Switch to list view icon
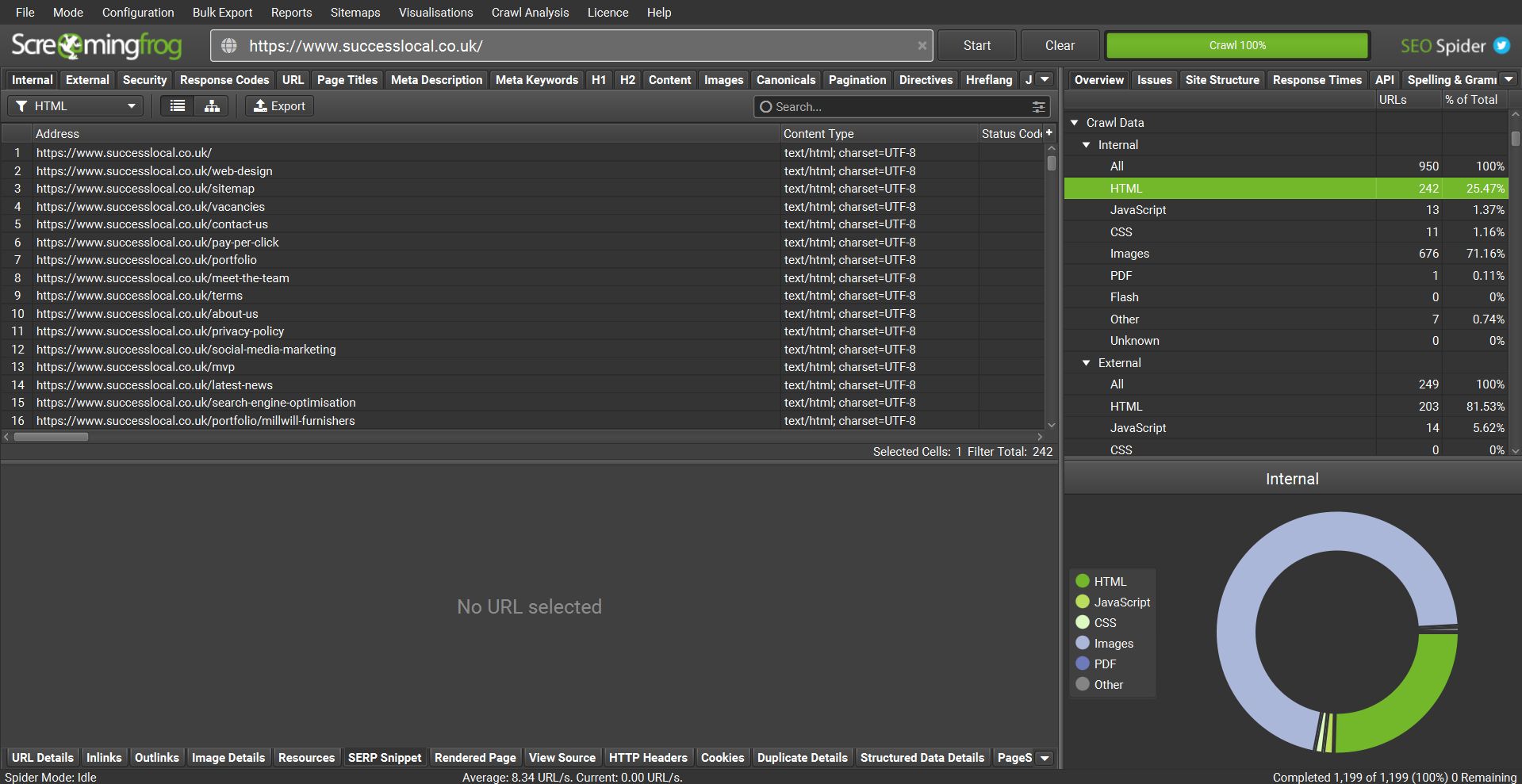The height and width of the screenshot is (784, 1522). click(x=178, y=106)
